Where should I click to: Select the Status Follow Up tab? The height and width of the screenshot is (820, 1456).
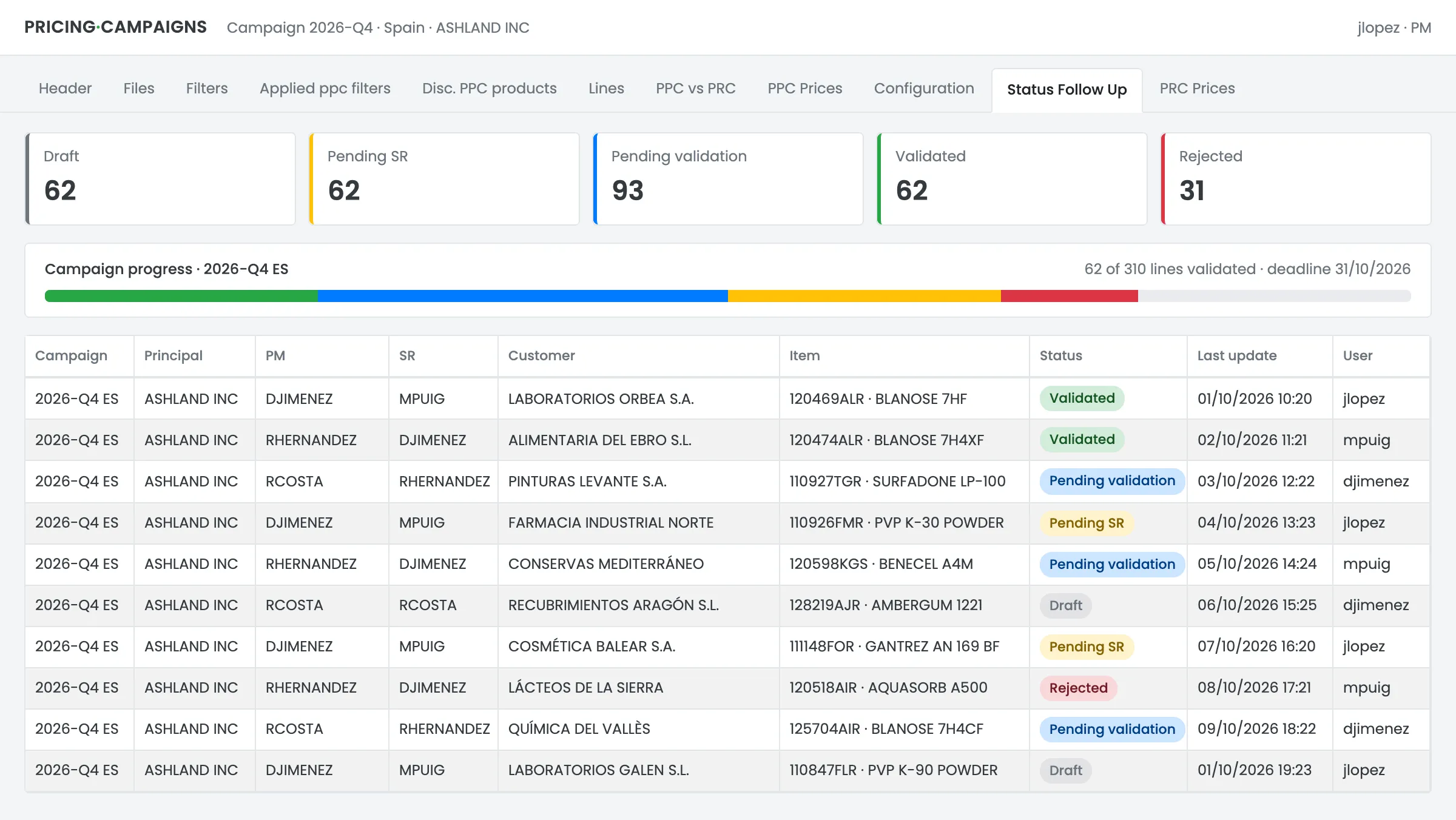coord(1067,90)
